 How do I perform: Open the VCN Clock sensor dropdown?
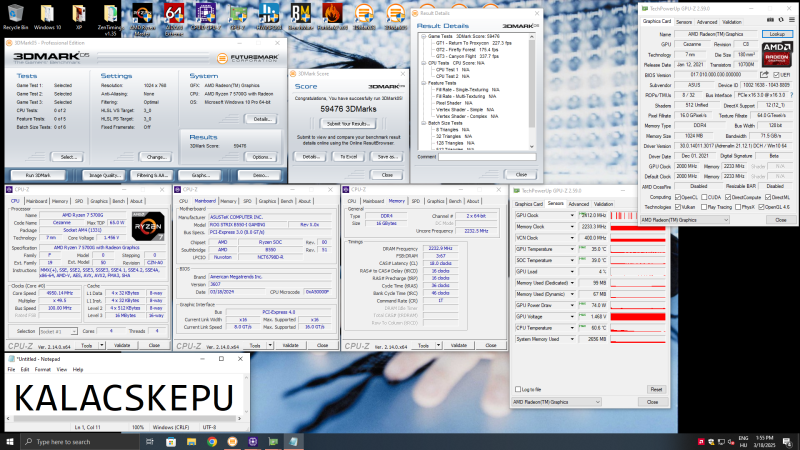pyautogui.click(x=572, y=238)
